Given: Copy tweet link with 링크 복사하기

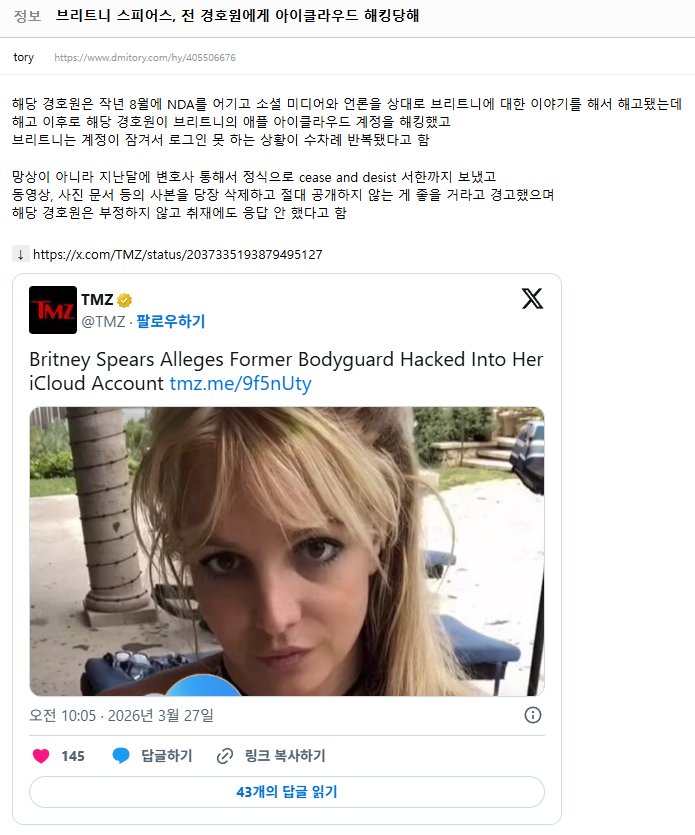Looking at the screenshot, I should pyautogui.click(x=285, y=756).
